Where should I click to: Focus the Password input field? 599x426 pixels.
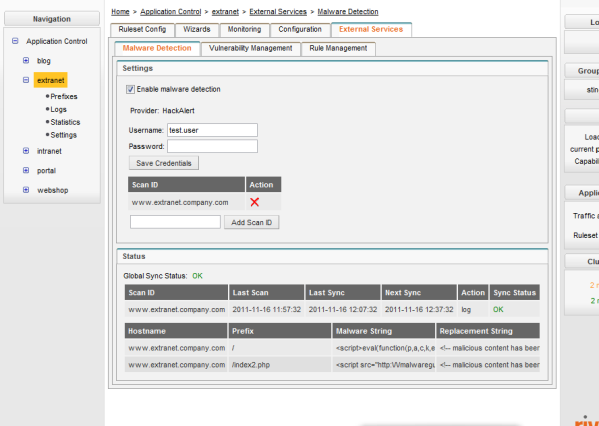(212, 146)
